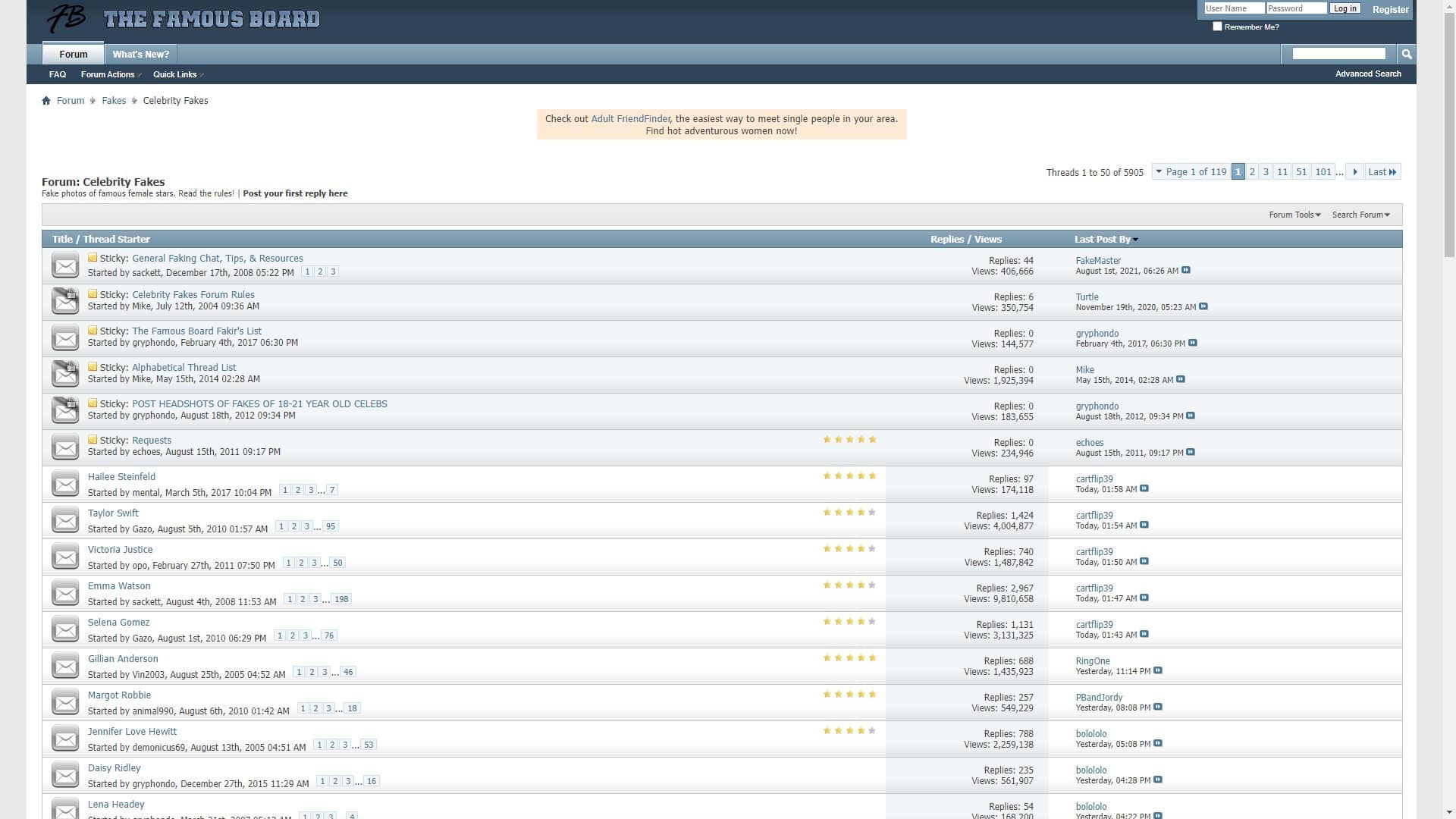The width and height of the screenshot is (1456, 819).
Task: Click the envelope icon beside Taylor Swift thread
Action: tap(65, 519)
